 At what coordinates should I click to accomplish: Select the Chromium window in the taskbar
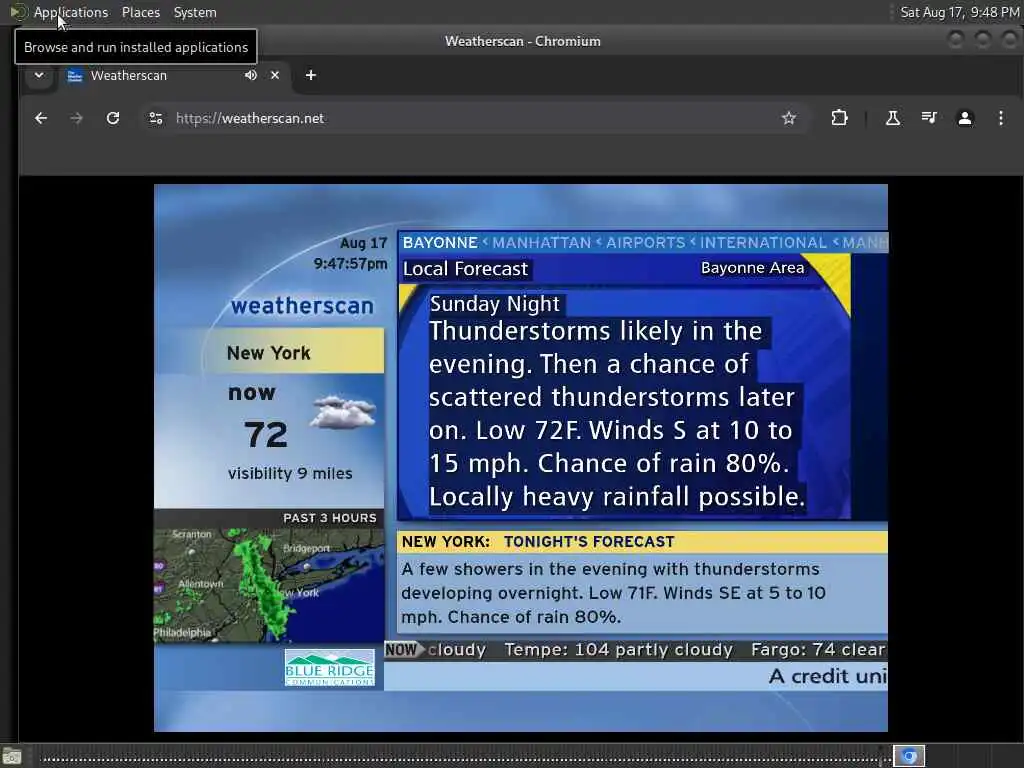pyautogui.click(x=908, y=756)
